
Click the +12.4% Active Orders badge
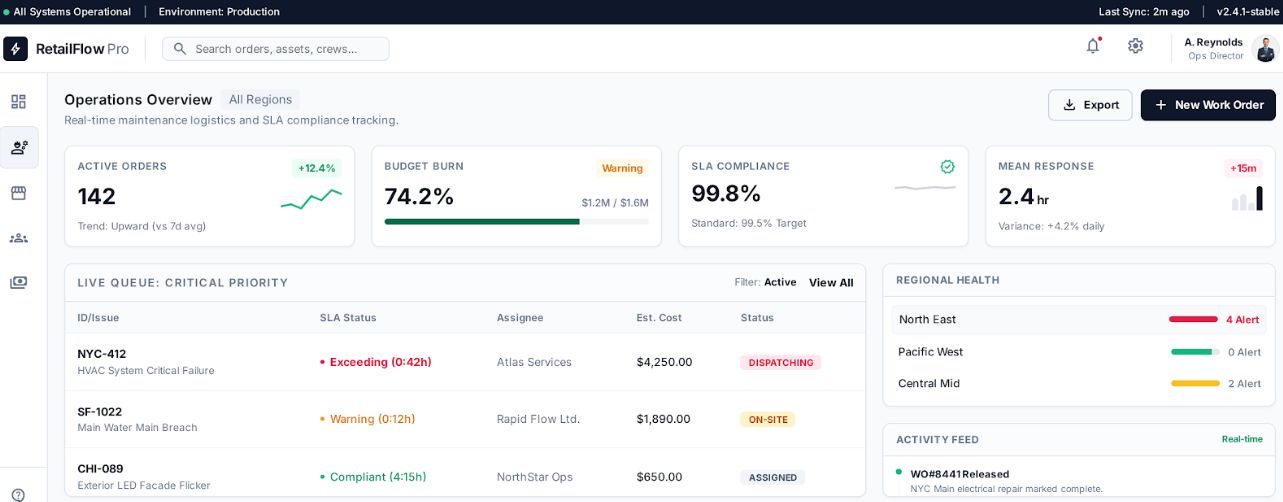pos(317,168)
